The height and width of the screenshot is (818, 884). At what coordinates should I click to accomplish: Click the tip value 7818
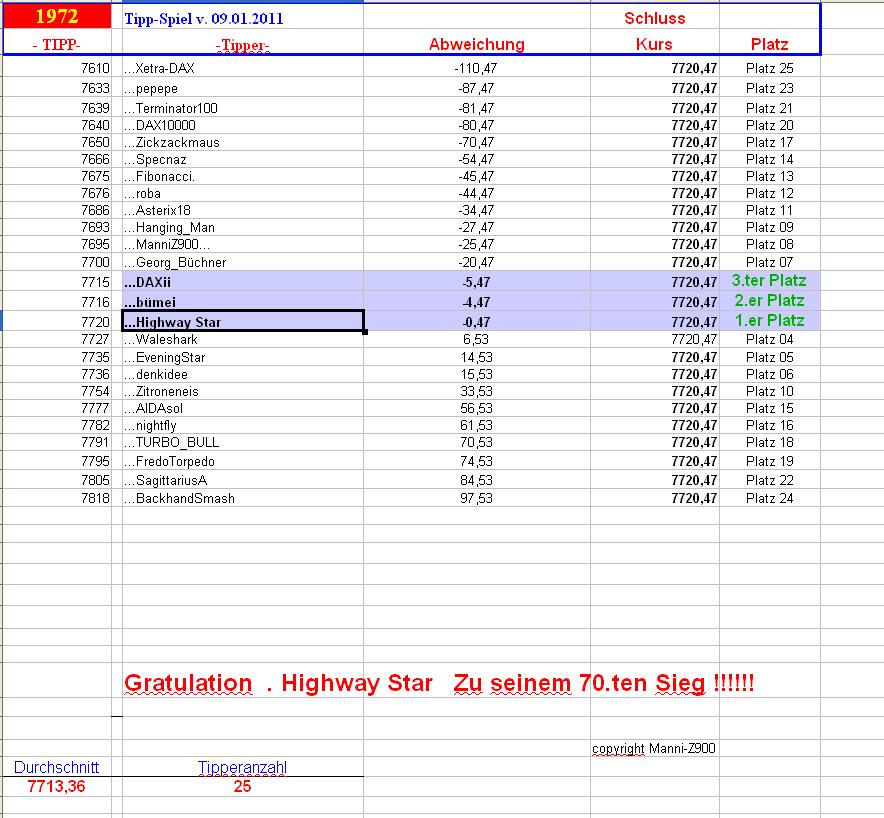(95, 498)
